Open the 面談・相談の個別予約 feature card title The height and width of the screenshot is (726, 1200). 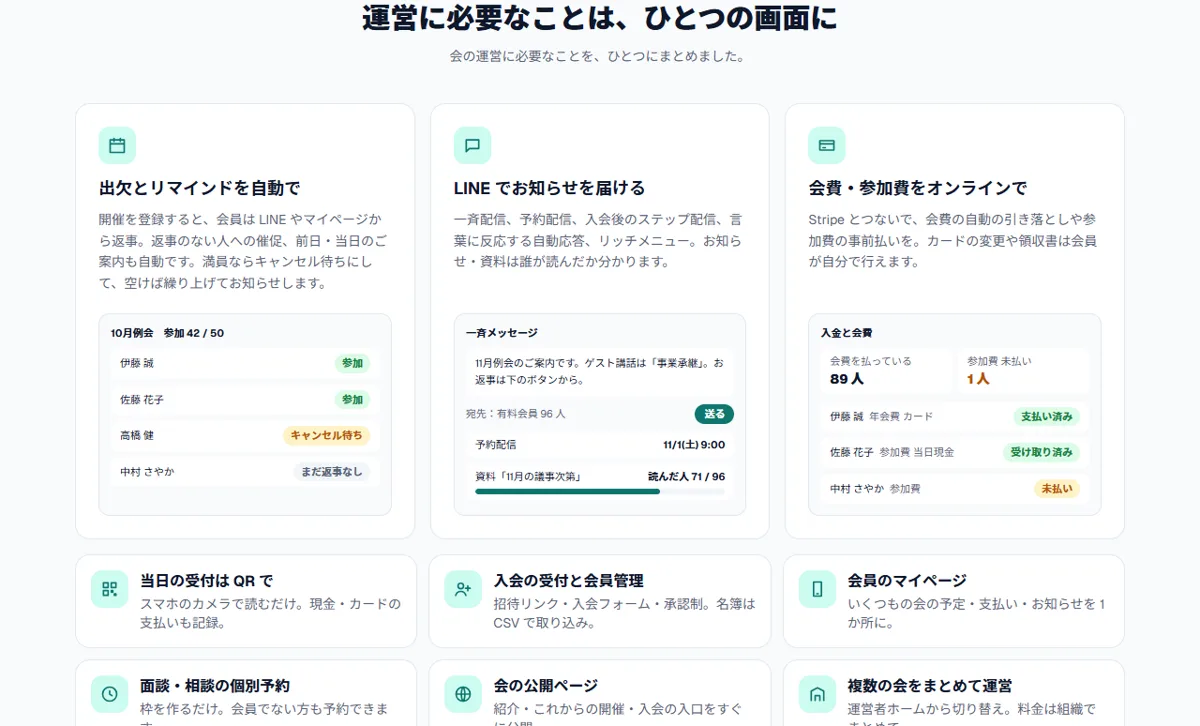click(x=215, y=685)
